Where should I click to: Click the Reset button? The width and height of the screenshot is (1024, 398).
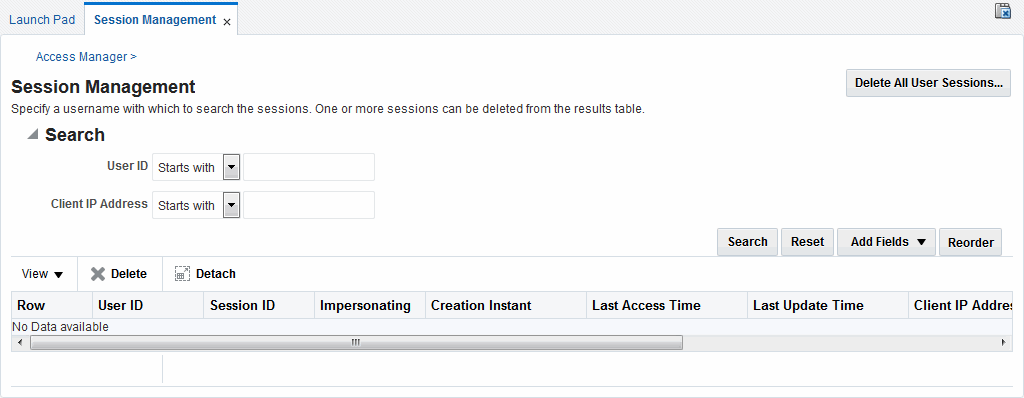[807, 242]
